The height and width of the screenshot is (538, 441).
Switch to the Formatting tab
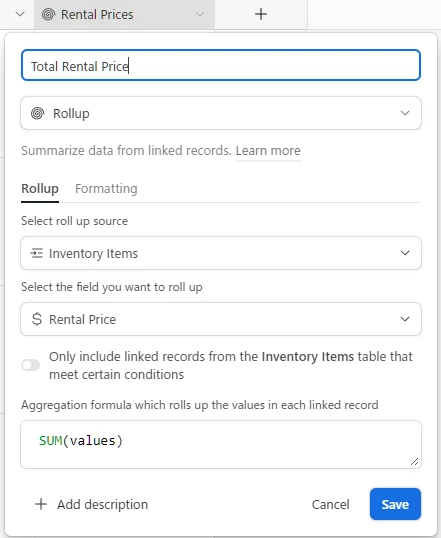point(106,189)
